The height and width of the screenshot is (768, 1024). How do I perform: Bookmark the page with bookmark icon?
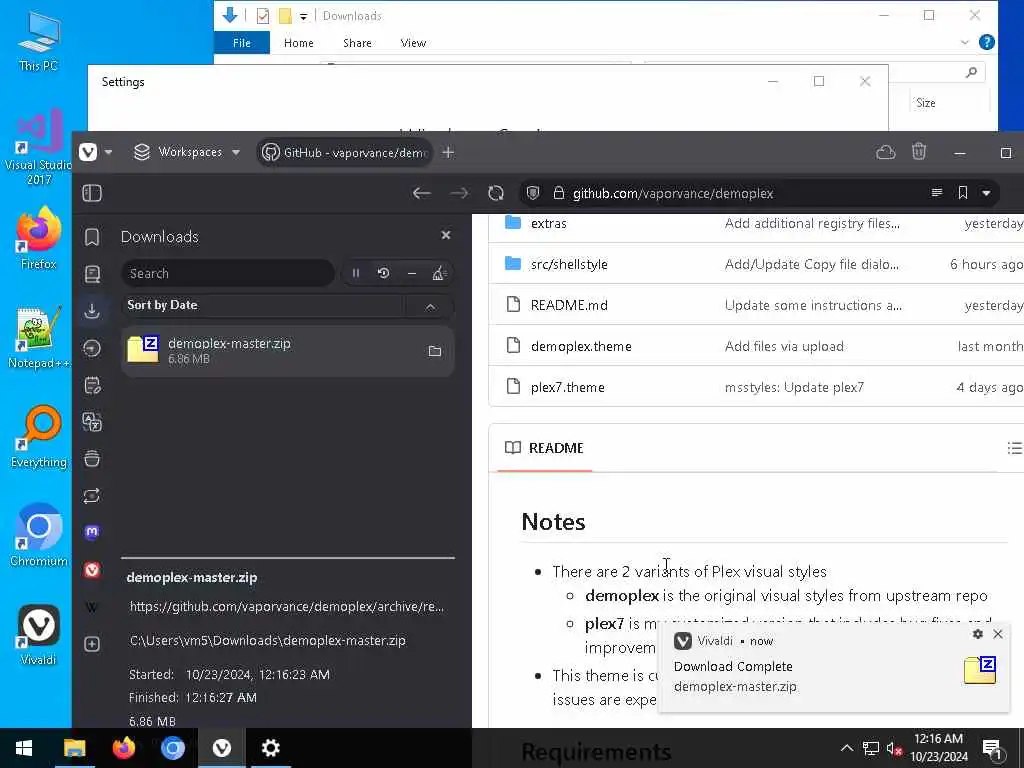click(963, 193)
